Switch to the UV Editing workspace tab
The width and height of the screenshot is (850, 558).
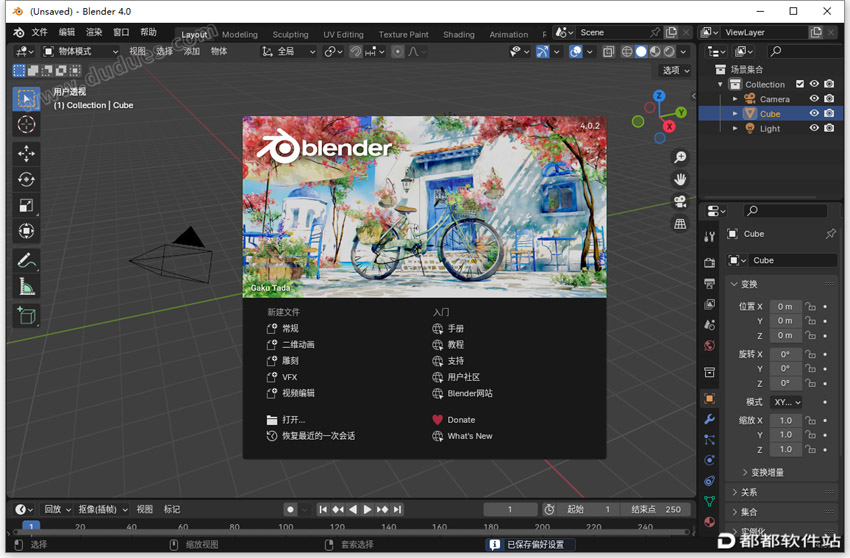pyautogui.click(x=343, y=34)
